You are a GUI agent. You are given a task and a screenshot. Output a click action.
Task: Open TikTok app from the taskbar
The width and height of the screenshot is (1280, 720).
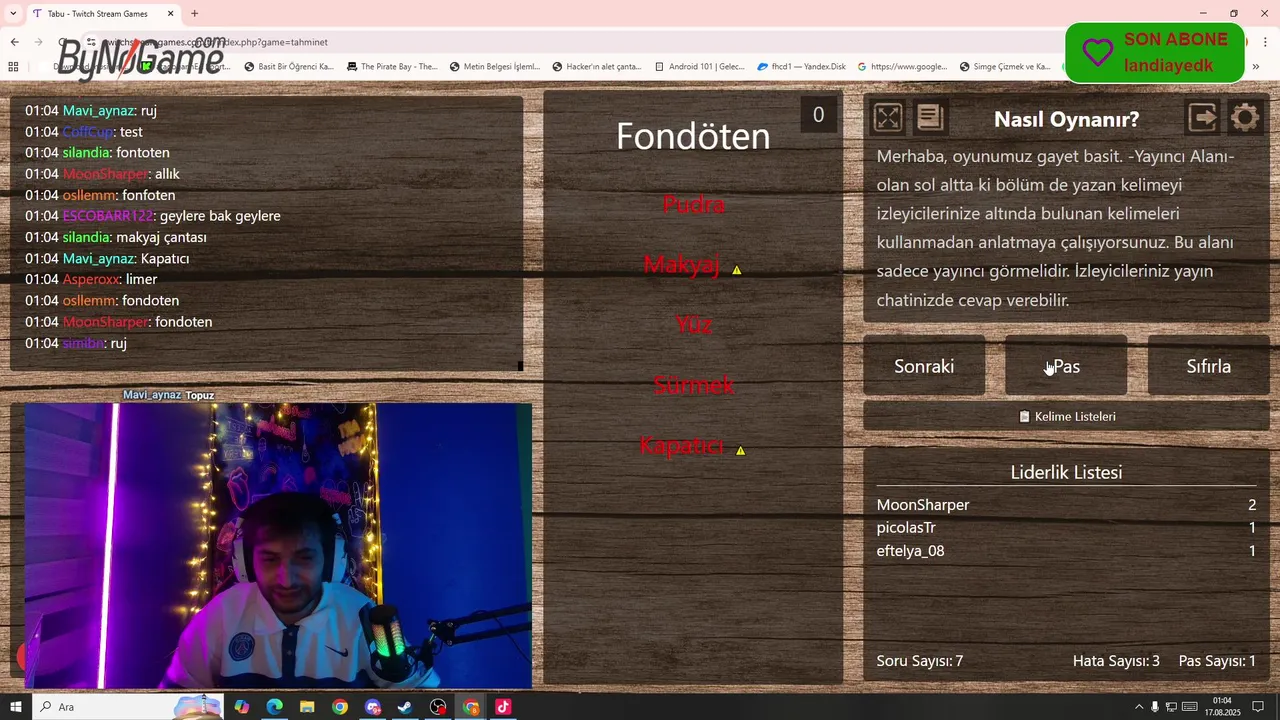[x=503, y=707]
